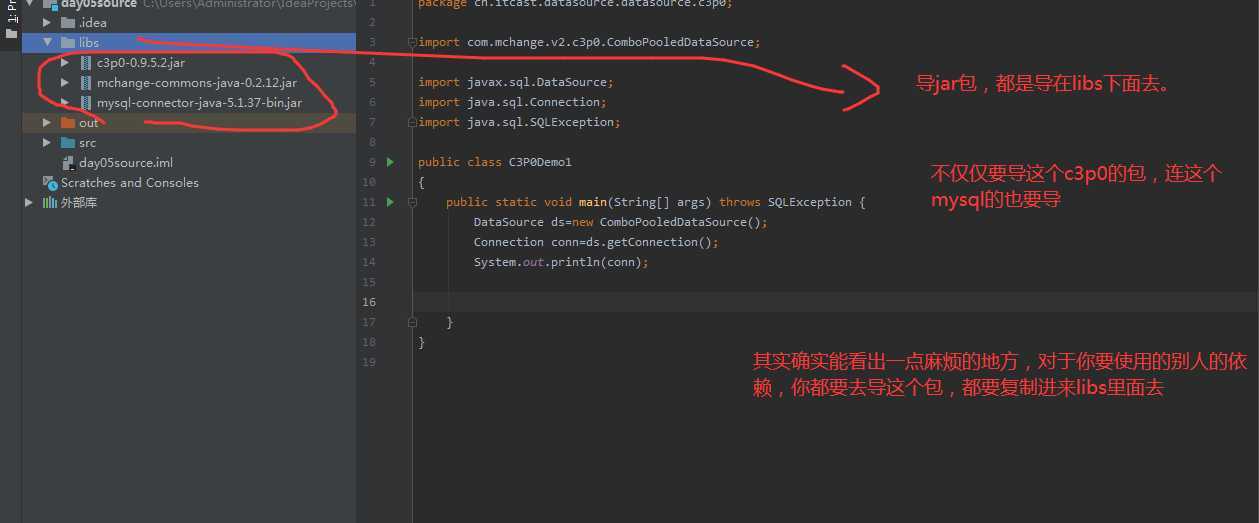Click the 外部库 library bars icon
Screen dimensions: 1259x523
(50, 202)
